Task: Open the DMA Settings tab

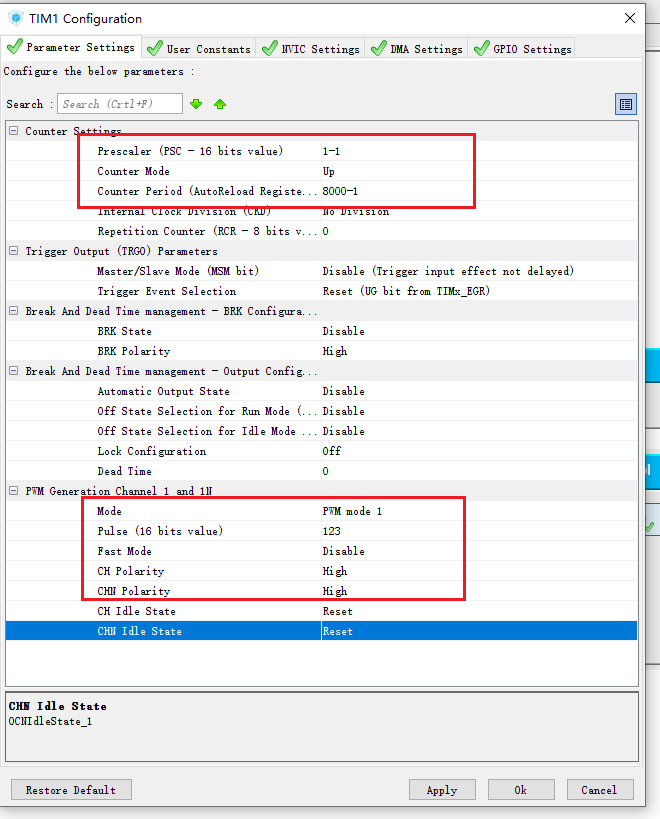Action: tap(417, 49)
